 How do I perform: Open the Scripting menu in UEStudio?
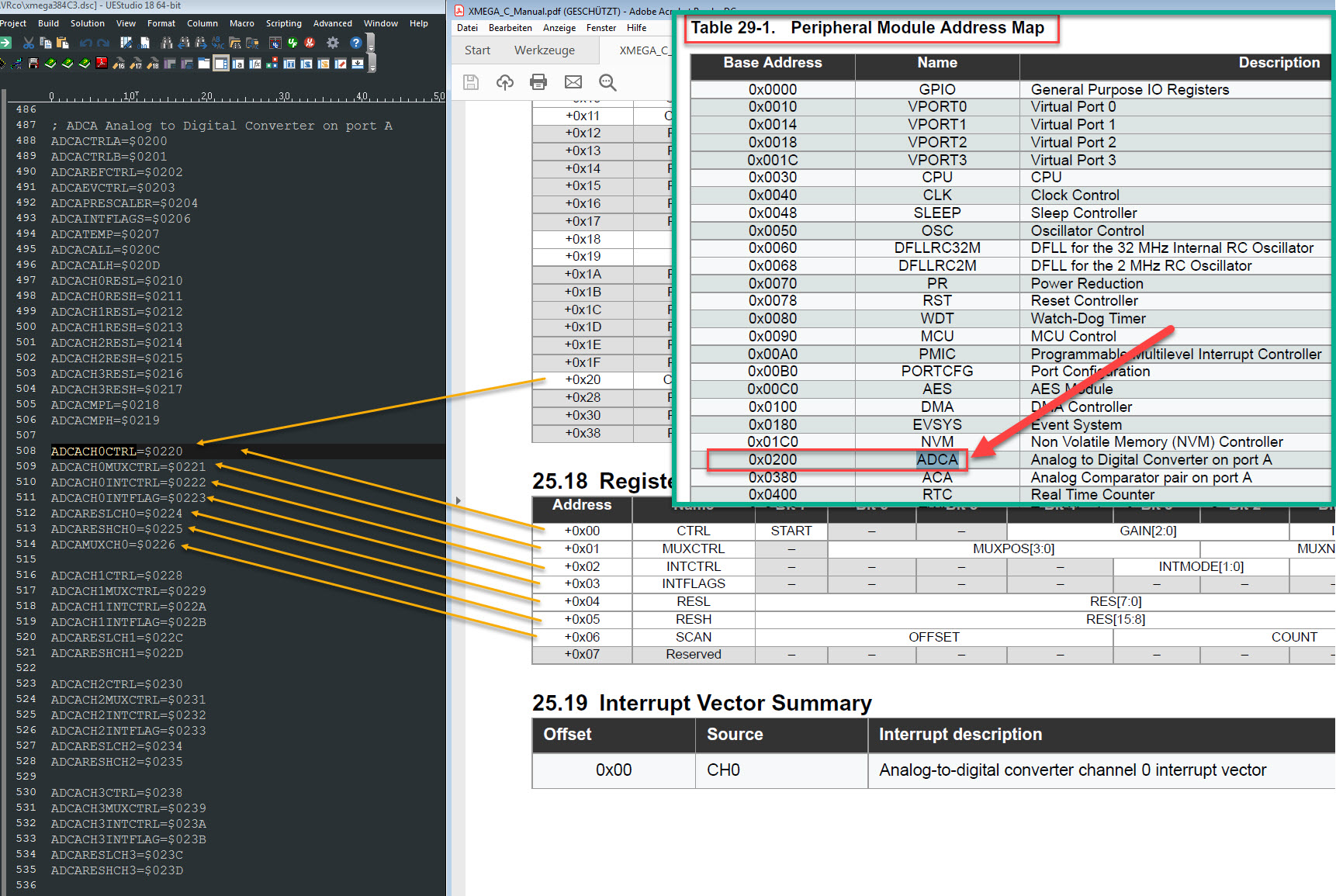pyautogui.click(x=284, y=23)
